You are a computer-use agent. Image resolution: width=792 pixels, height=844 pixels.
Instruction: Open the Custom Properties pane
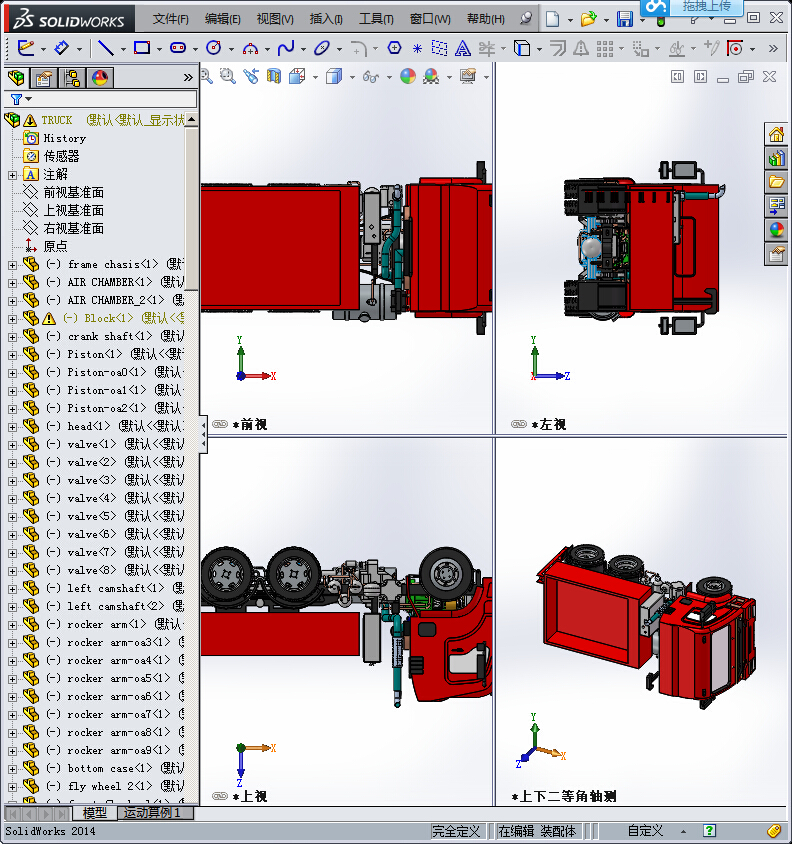(x=776, y=254)
